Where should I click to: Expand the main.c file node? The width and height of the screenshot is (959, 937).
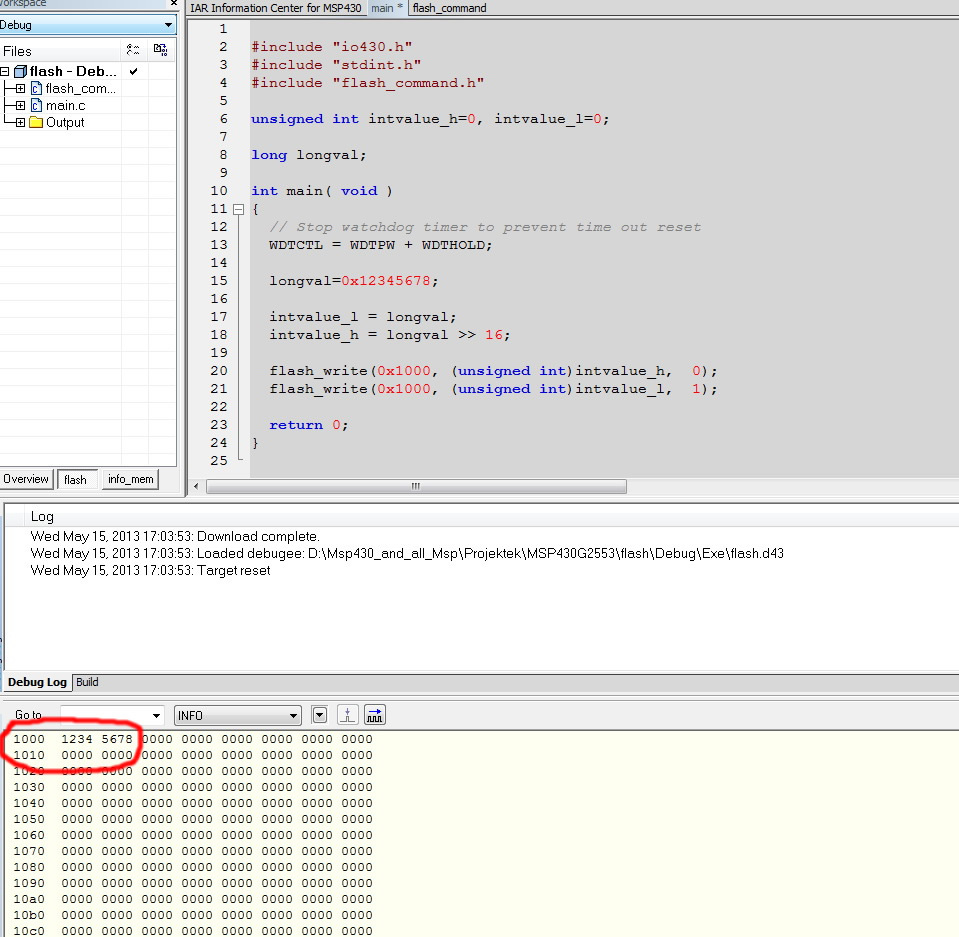pos(20,105)
